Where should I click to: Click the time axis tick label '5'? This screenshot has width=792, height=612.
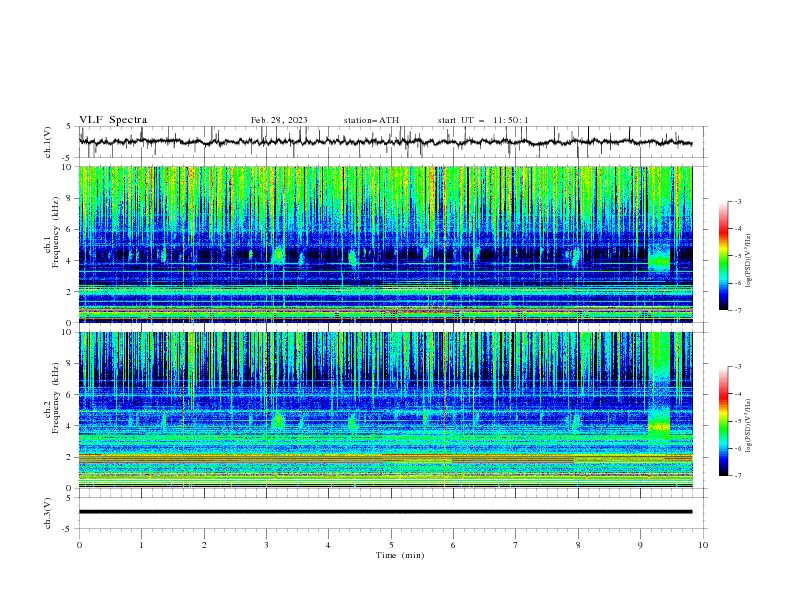pos(391,545)
